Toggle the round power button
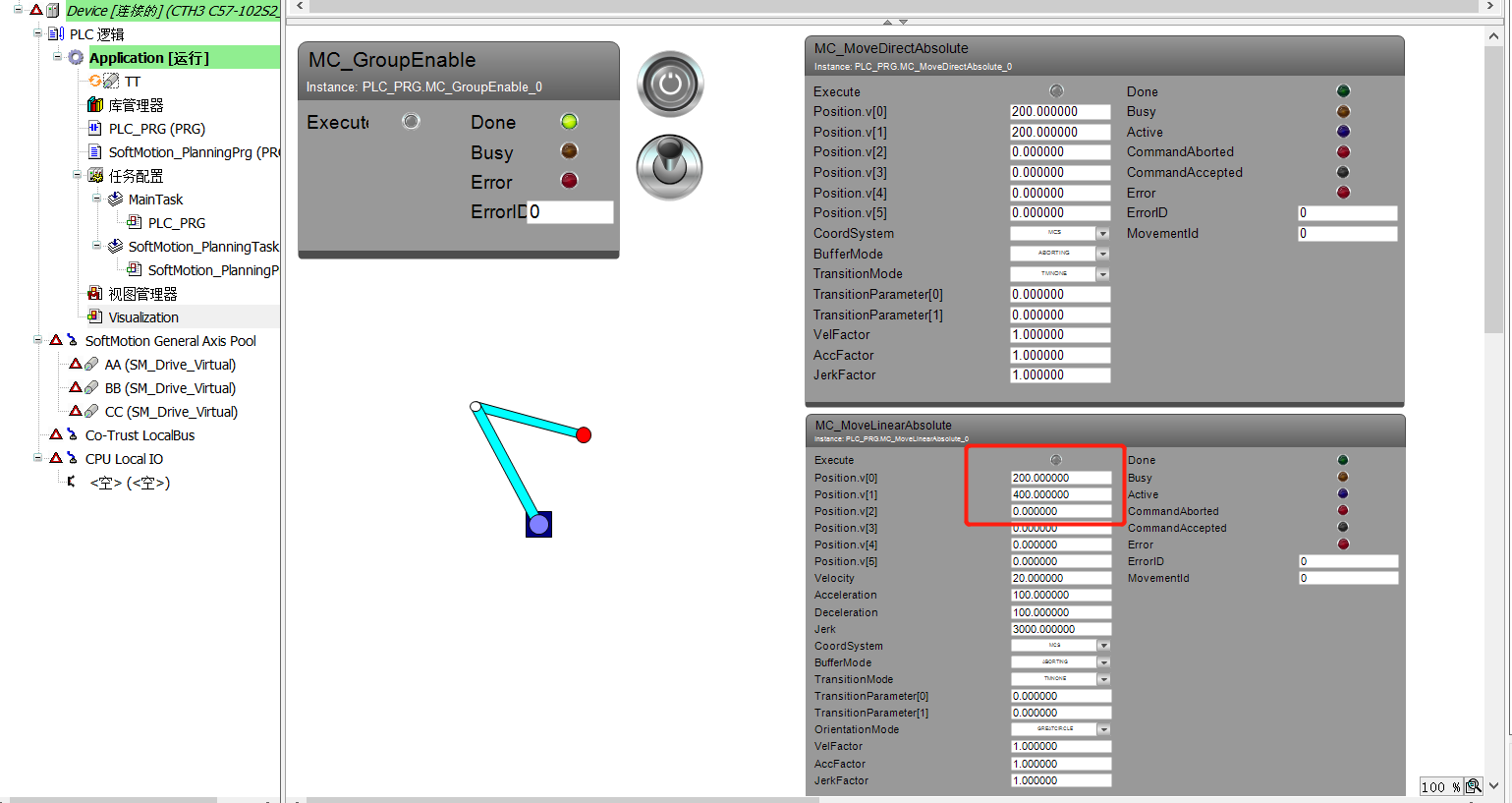 click(x=670, y=84)
